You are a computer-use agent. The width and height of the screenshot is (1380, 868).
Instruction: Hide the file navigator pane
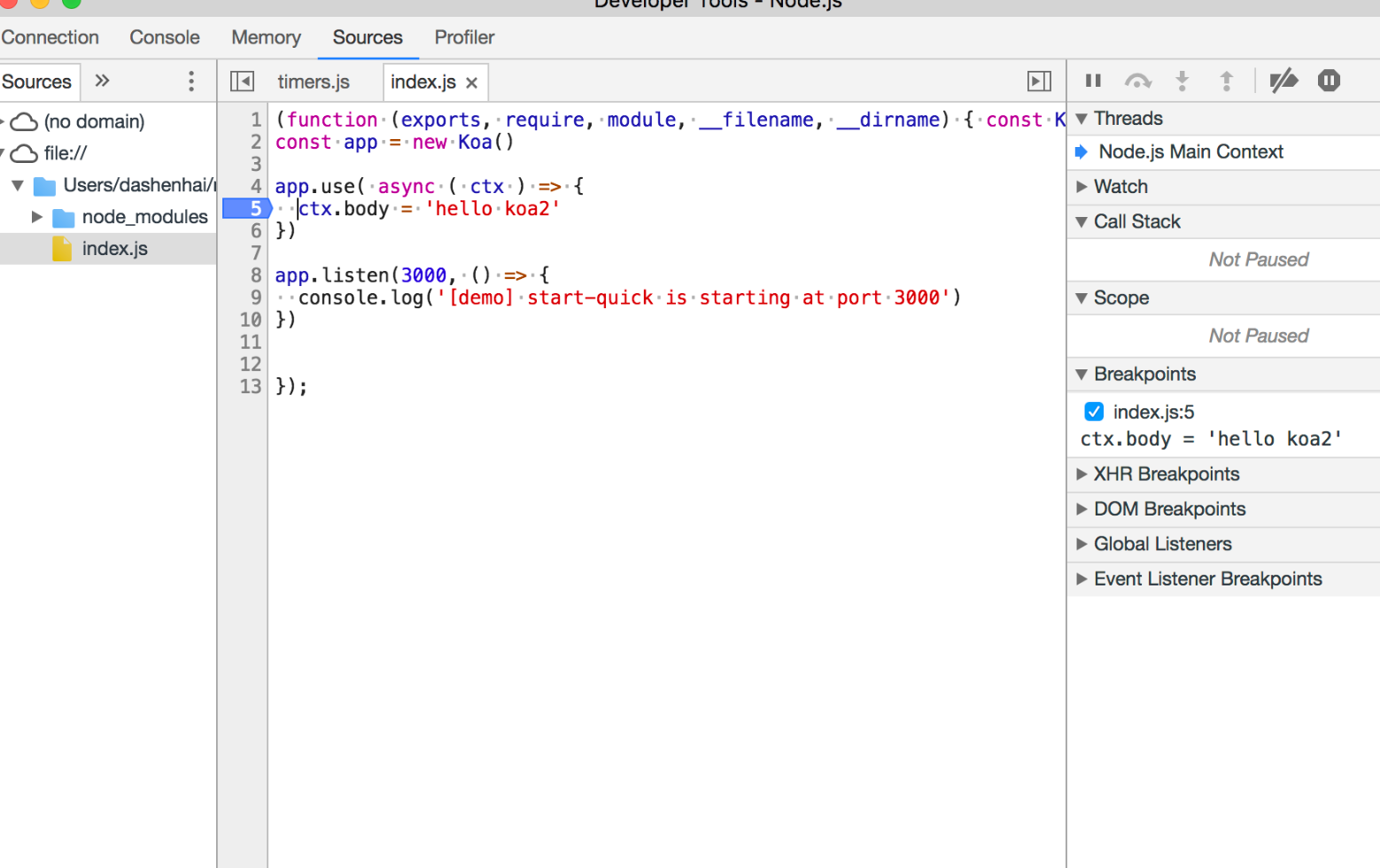click(242, 81)
